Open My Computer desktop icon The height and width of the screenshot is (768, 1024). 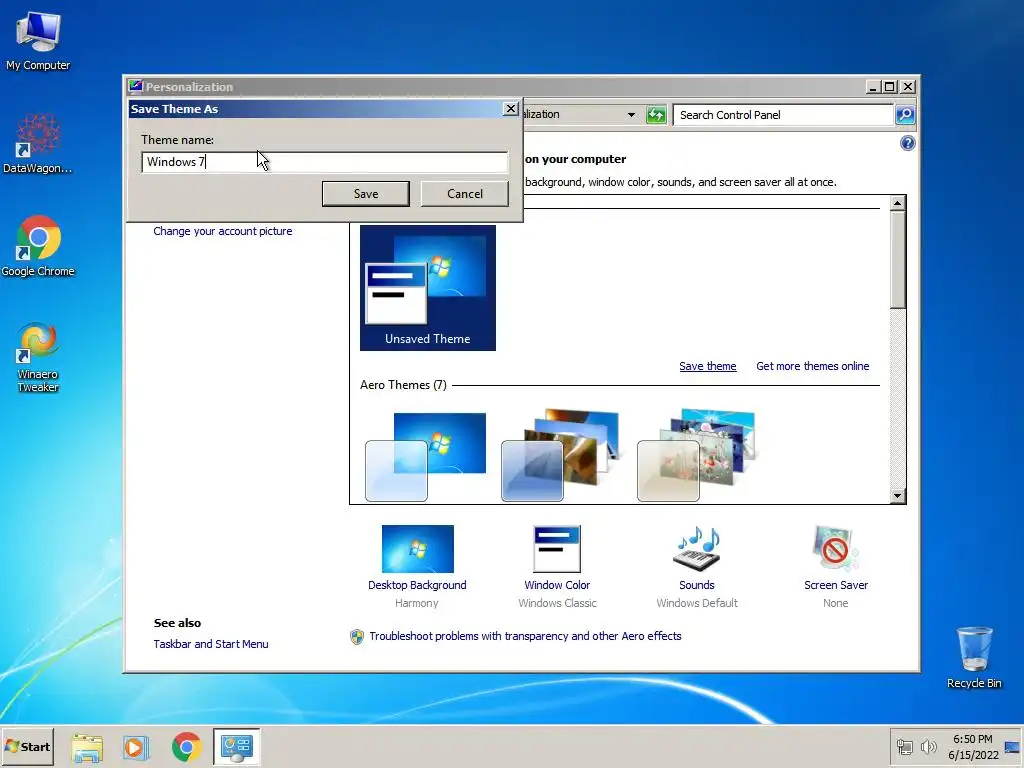38,40
